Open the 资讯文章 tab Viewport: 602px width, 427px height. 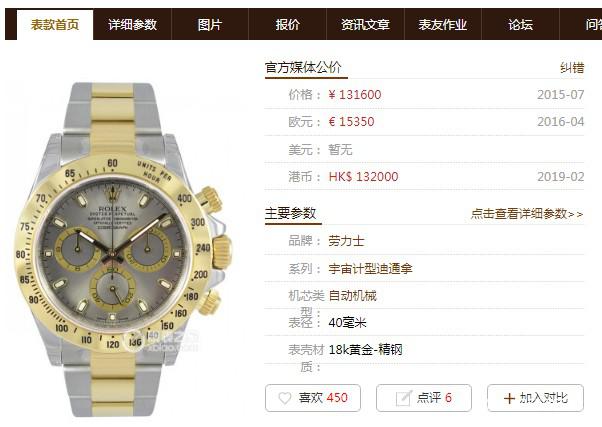[x=365, y=25]
